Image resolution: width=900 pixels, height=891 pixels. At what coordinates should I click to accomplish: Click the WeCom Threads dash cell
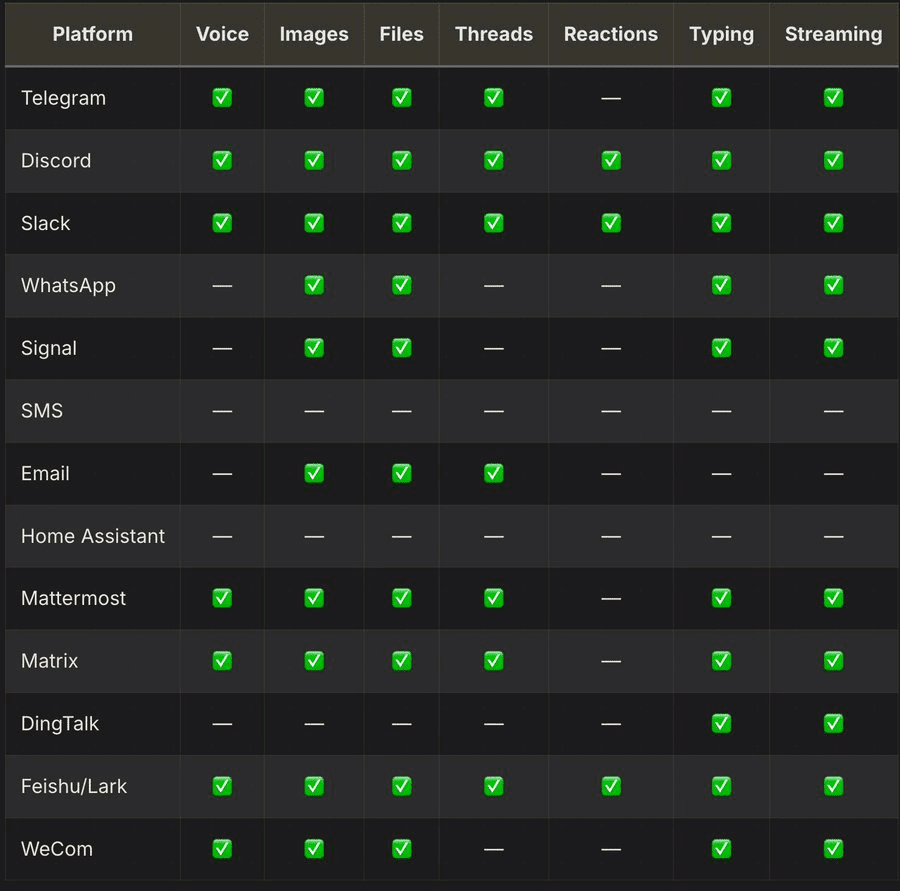click(x=494, y=848)
